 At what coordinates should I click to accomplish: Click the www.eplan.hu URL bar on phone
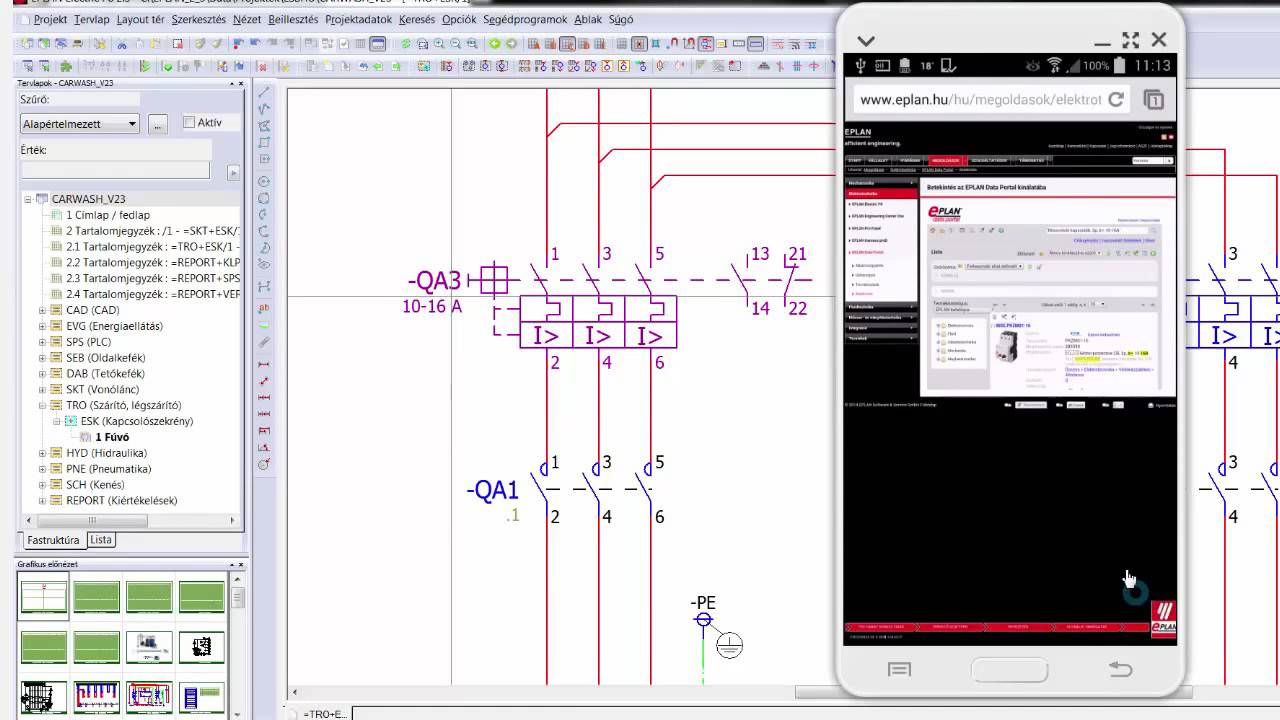click(979, 99)
